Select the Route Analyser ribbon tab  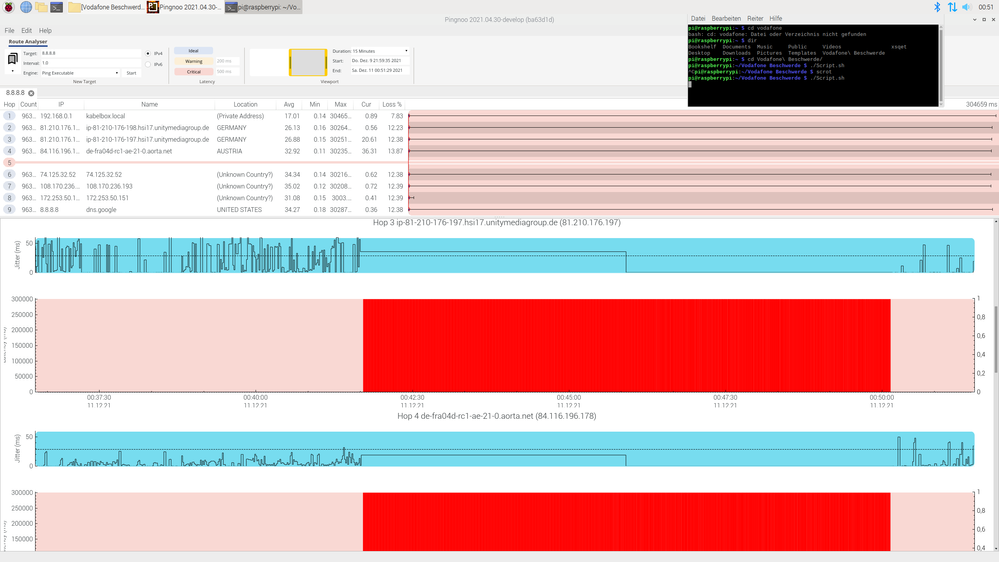28,41
